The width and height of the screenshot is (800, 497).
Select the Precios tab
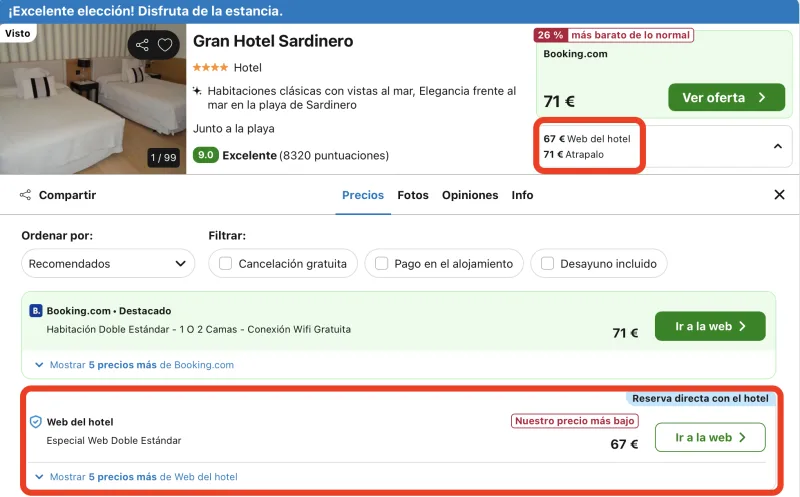coord(363,195)
